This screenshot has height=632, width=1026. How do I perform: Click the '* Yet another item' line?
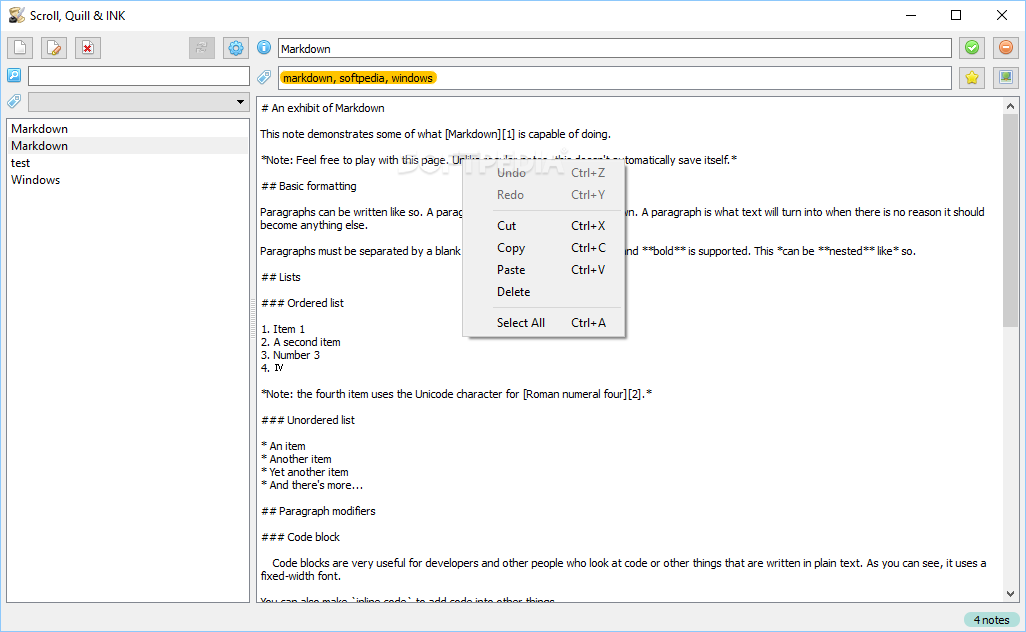pos(304,472)
